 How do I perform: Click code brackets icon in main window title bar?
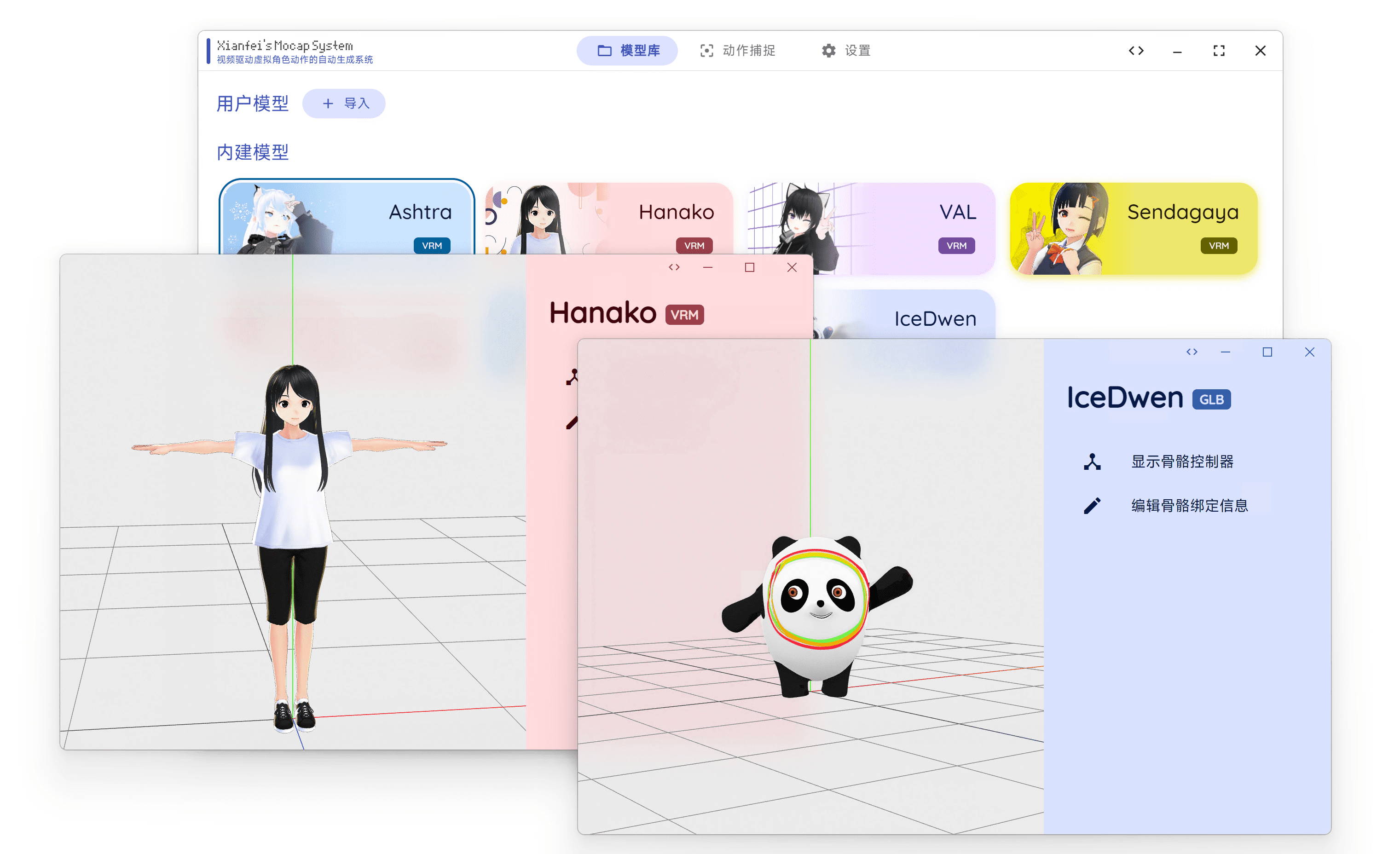tap(1136, 51)
